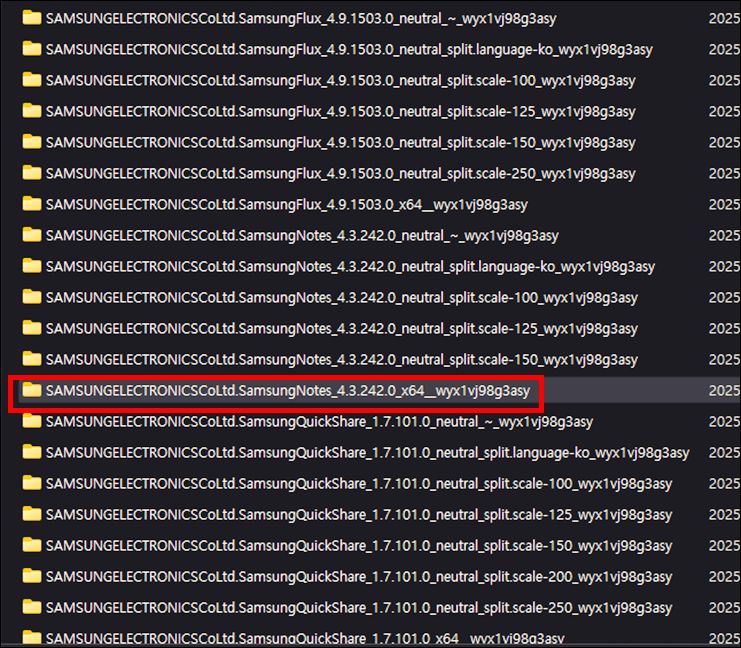Image resolution: width=741 pixels, height=648 pixels.
Task: Select SamsungFlux split.scale-250 folder name
Action: tap(341, 174)
